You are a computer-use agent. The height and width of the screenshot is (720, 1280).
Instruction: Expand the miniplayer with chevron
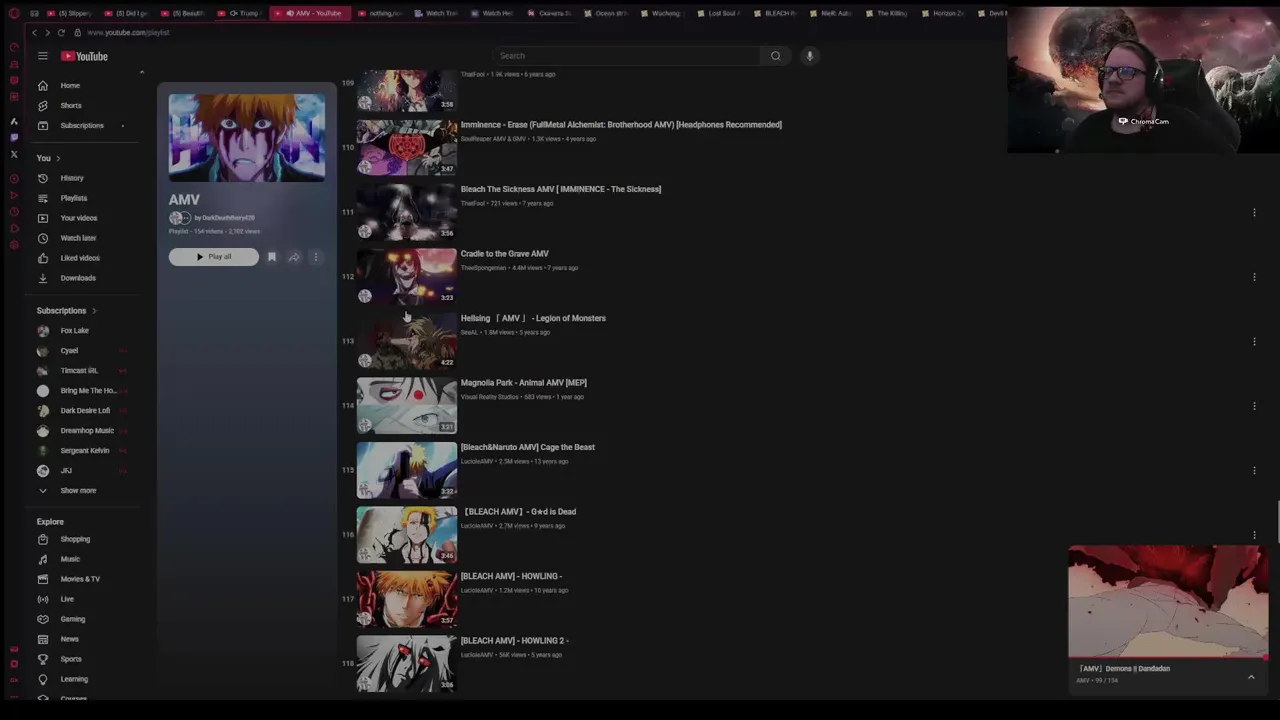point(1251,677)
